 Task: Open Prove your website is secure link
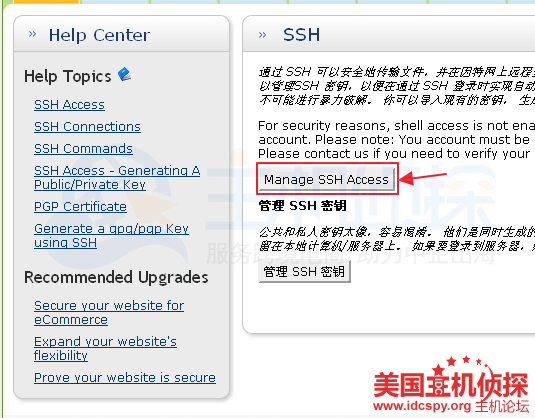(125, 377)
